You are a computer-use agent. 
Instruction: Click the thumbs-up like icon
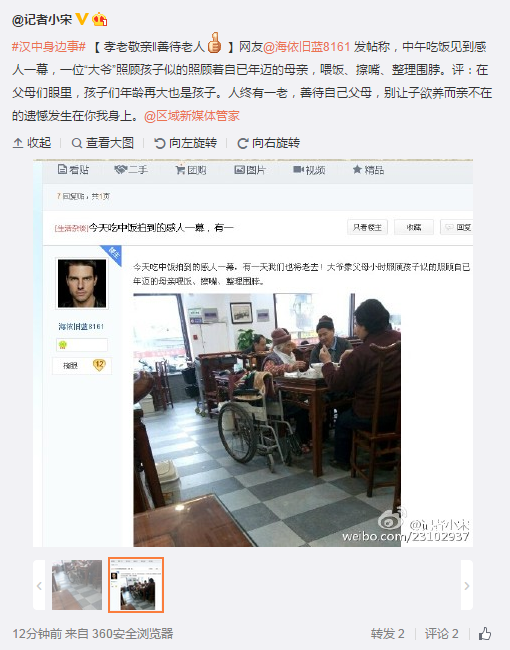[485, 633]
